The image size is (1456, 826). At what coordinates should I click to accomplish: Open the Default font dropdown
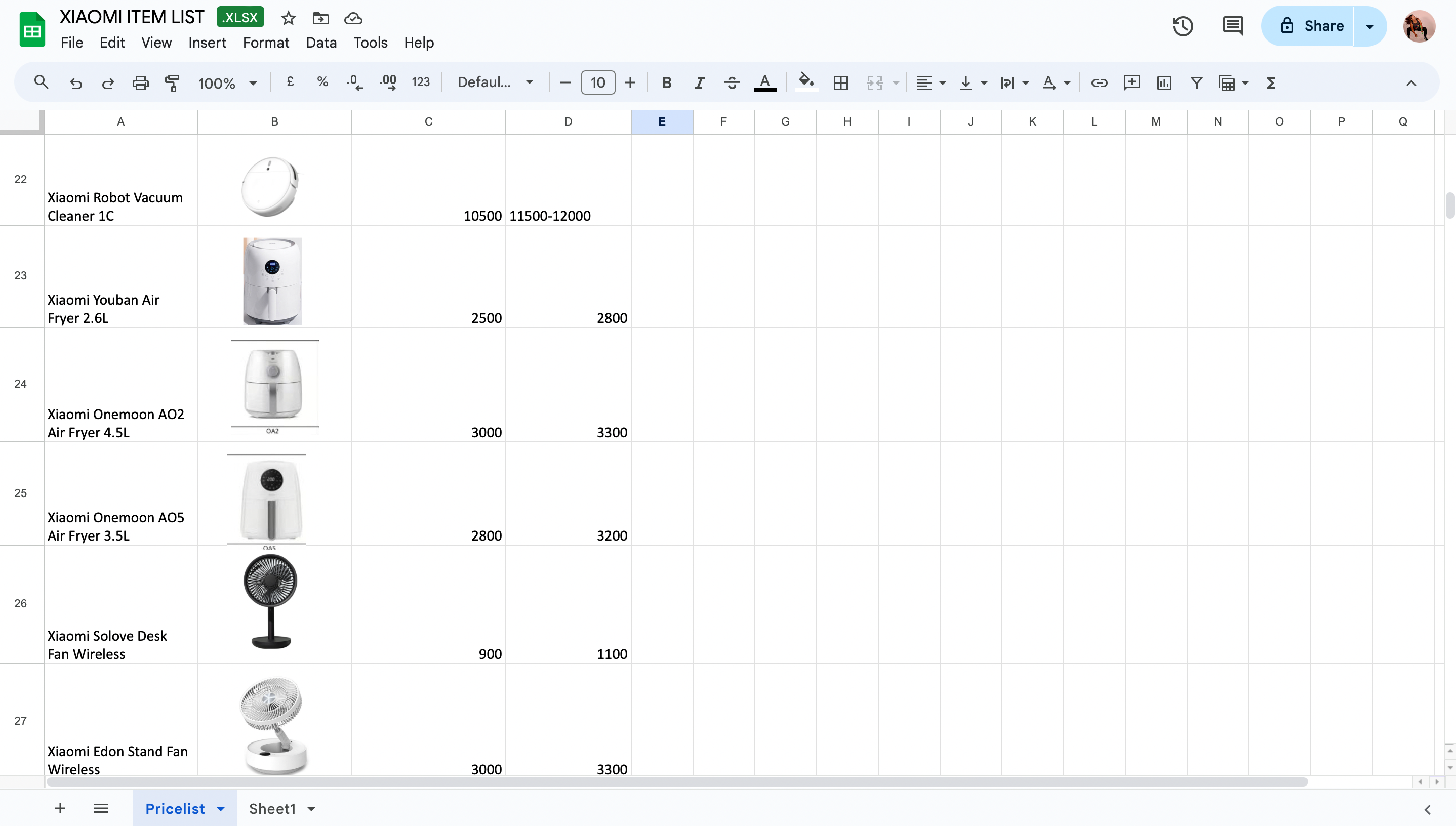495,83
